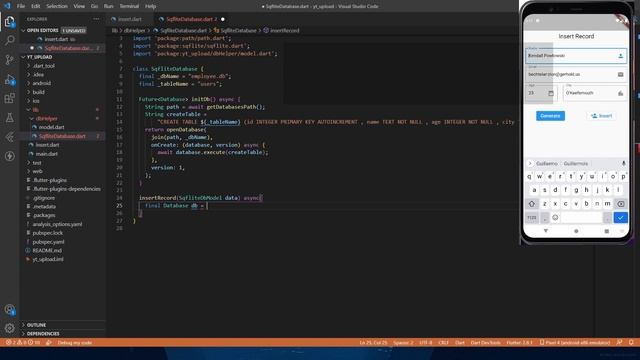Open the Source Control view icon
Viewport: 640px width, 360px height.
tap(9, 60)
